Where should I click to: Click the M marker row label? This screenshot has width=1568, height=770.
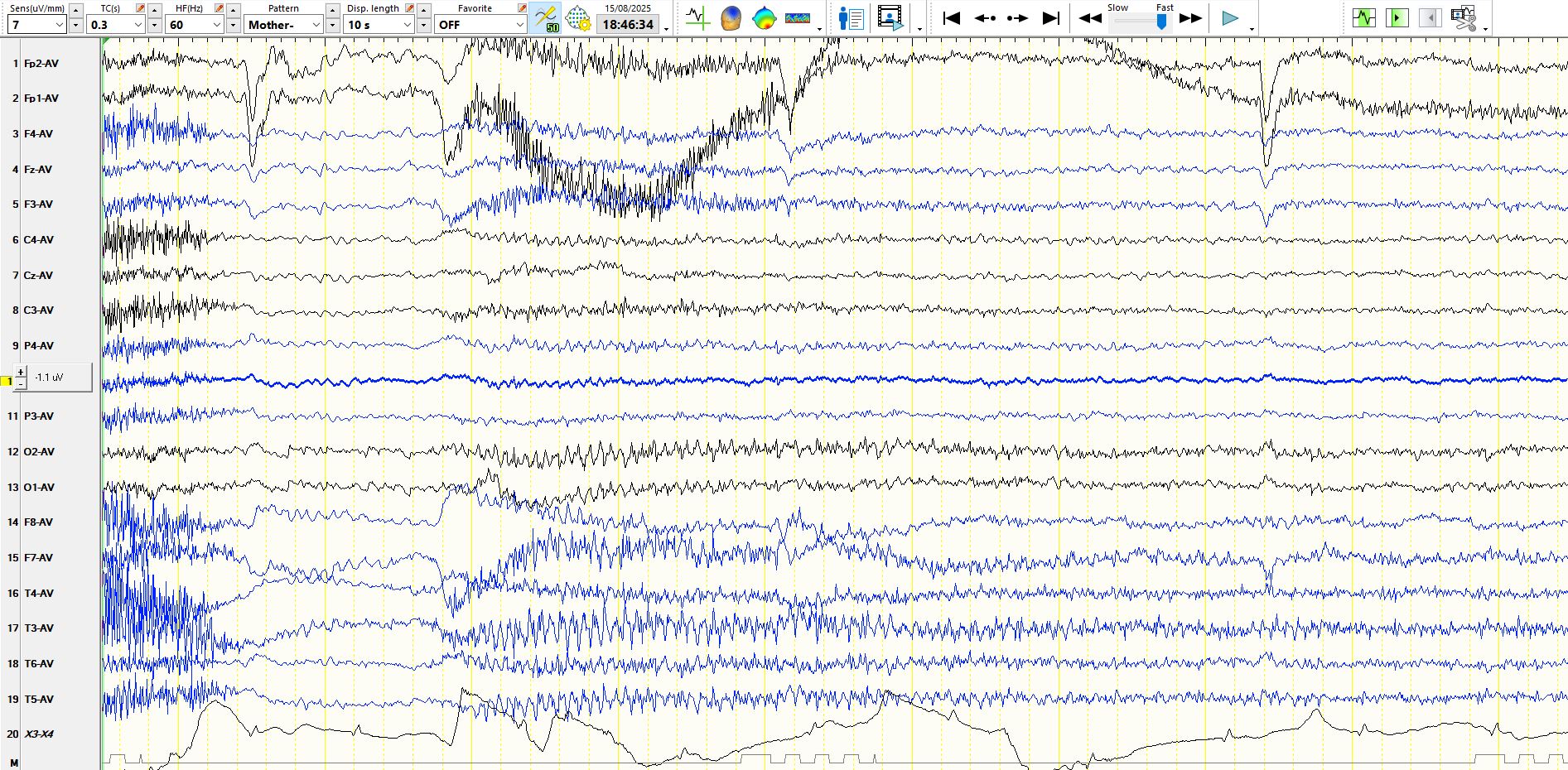(x=14, y=763)
